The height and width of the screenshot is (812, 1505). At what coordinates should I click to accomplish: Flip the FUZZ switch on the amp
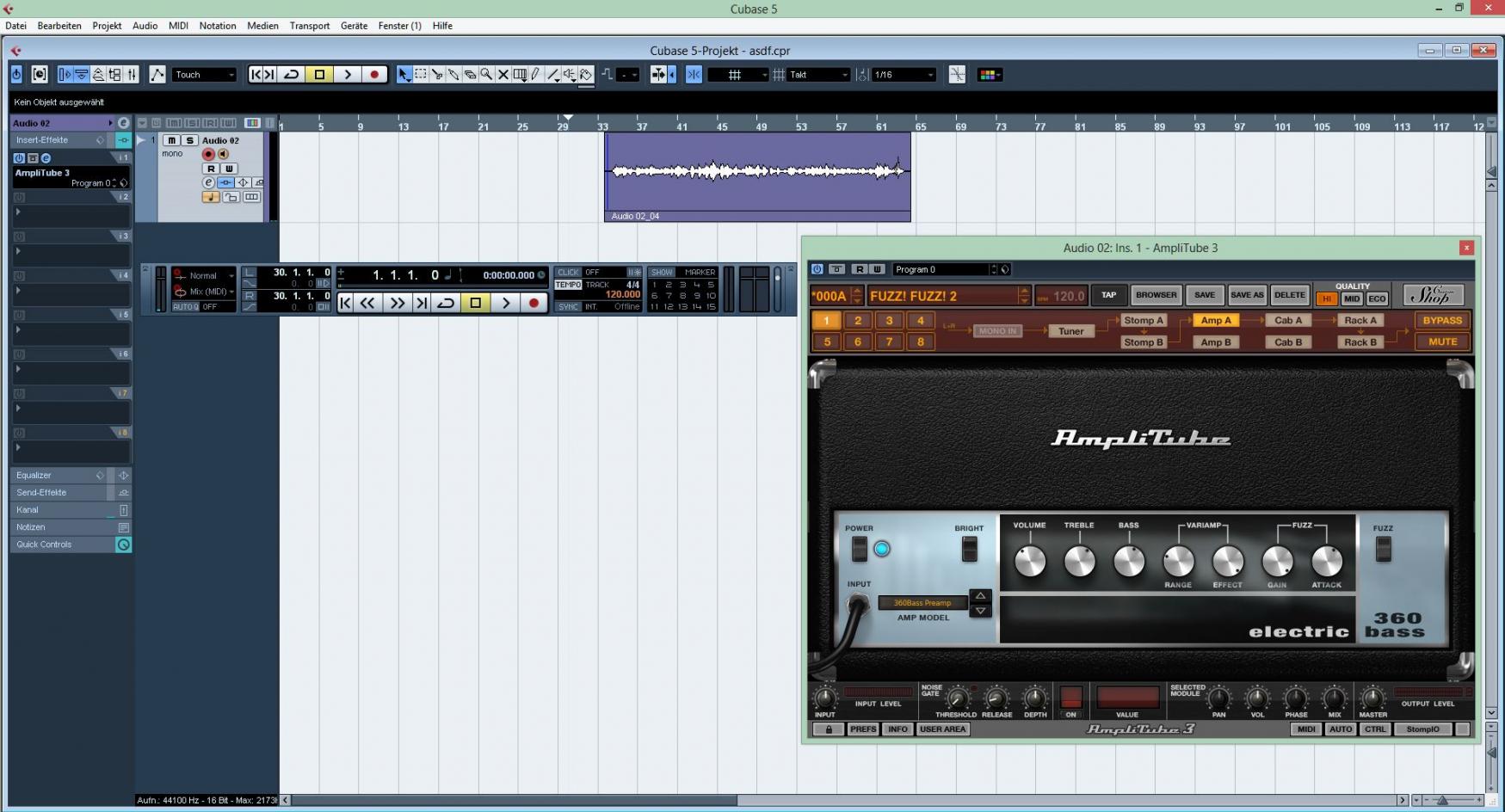tap(1383, 549)
